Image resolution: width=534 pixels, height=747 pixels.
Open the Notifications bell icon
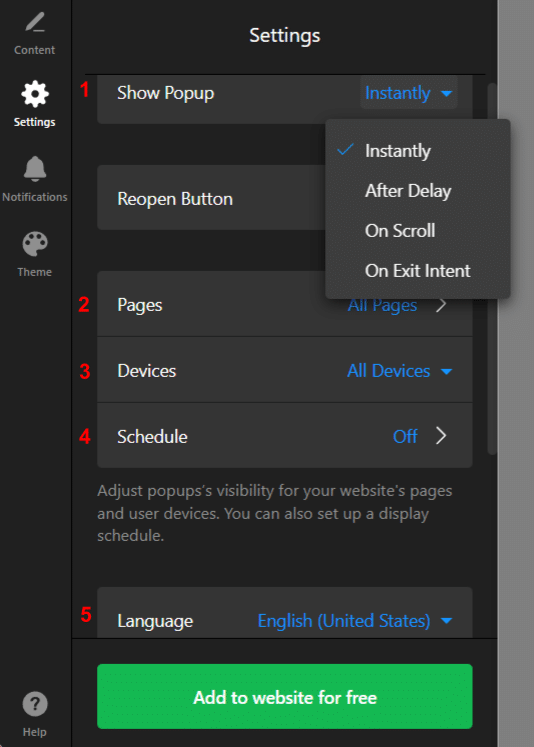click(x=35, y=169)
